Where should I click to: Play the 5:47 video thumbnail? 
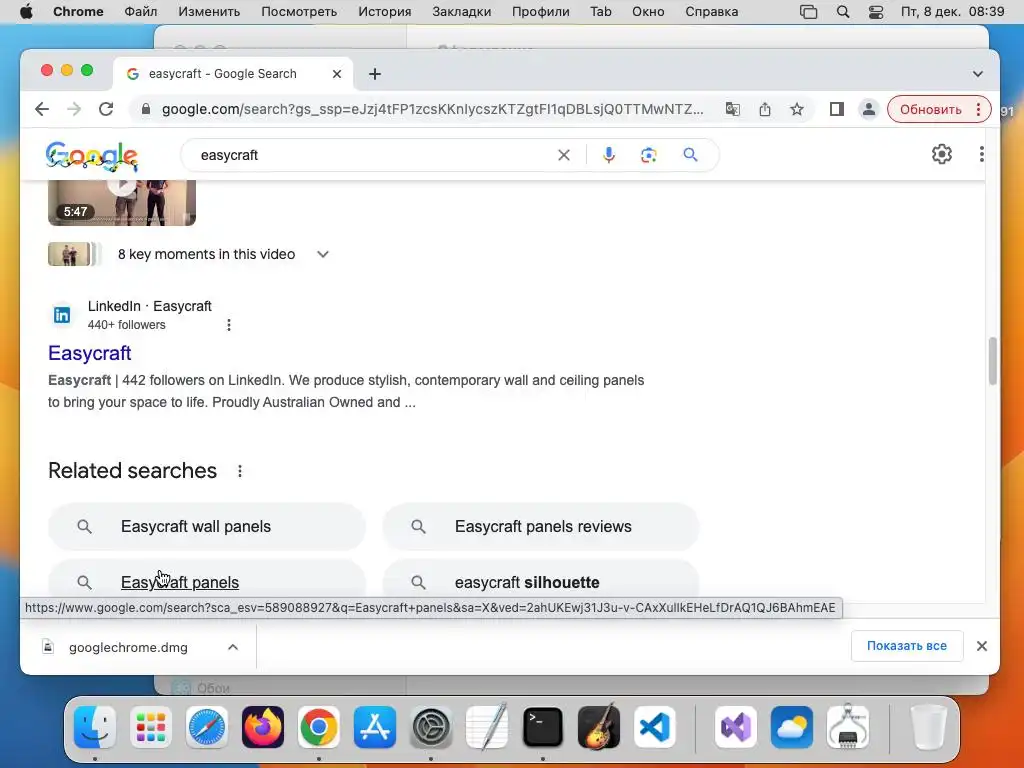point(121,202)
